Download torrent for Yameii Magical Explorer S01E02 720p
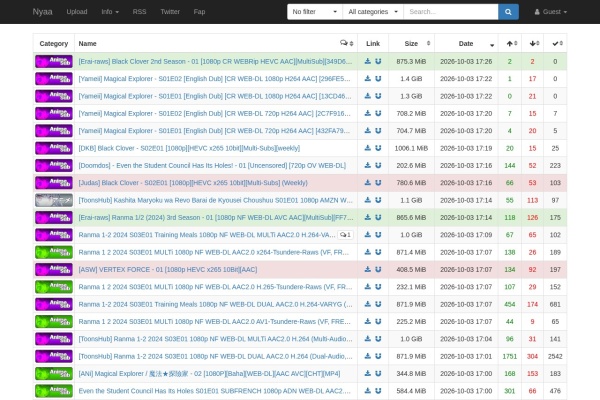600x400 pixels. pyautogui.click(x=368, y=113)
